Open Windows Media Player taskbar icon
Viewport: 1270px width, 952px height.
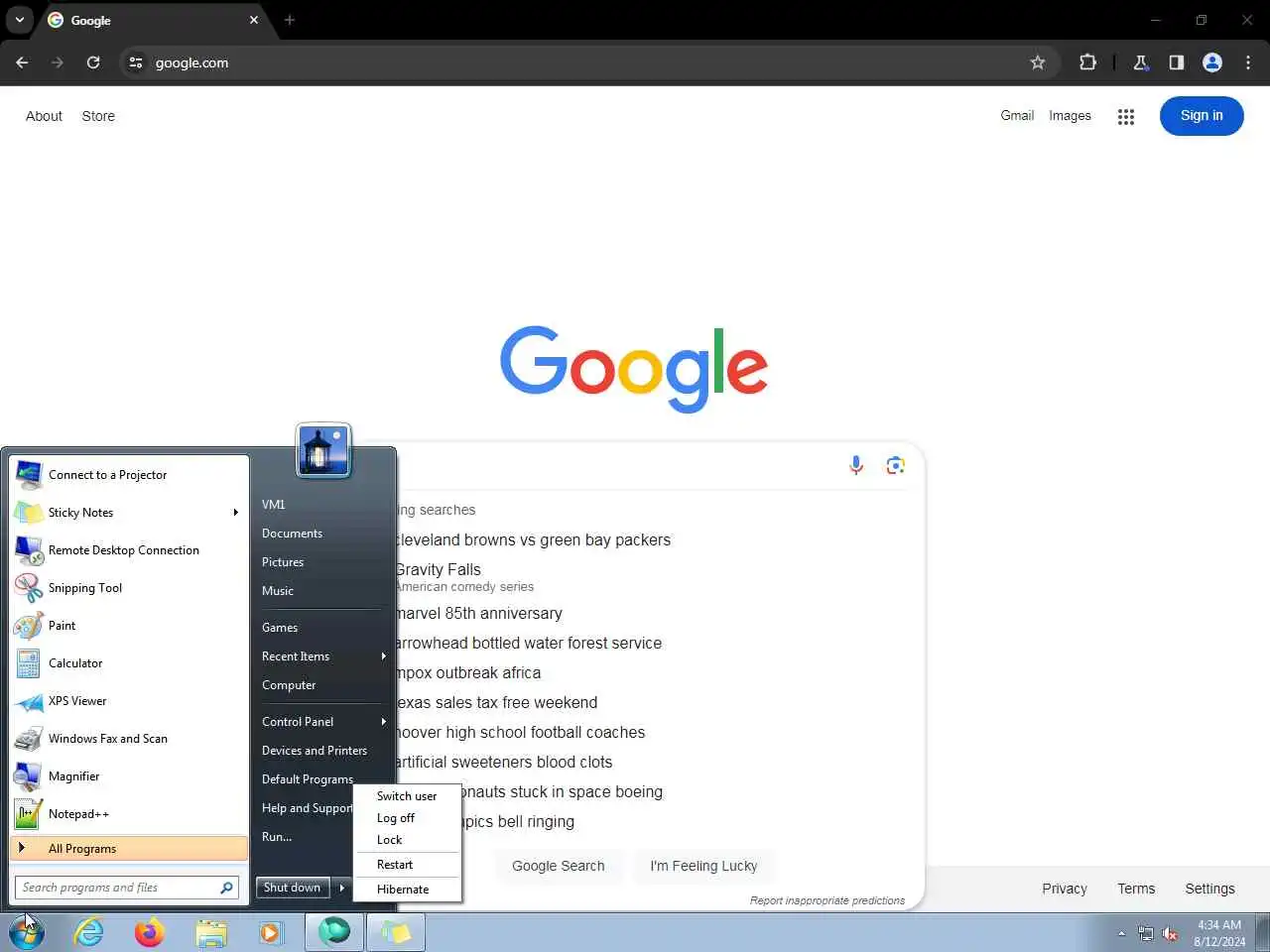pyautogui.click(x=270, y=932)
